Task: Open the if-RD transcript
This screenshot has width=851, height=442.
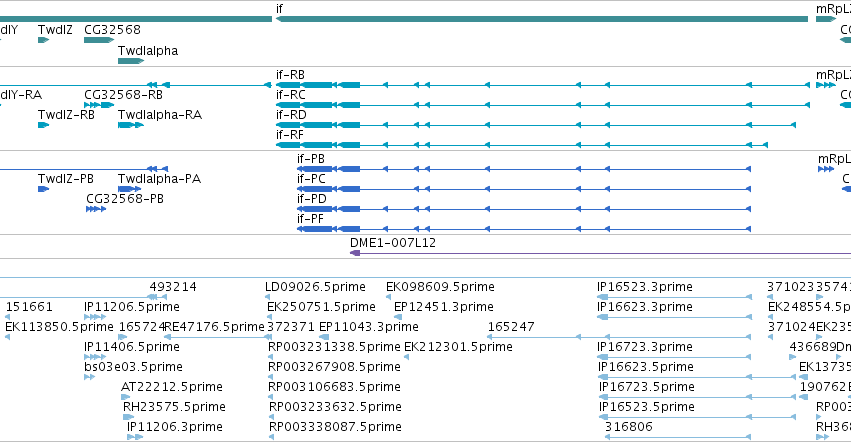Action: click(536, 125)
